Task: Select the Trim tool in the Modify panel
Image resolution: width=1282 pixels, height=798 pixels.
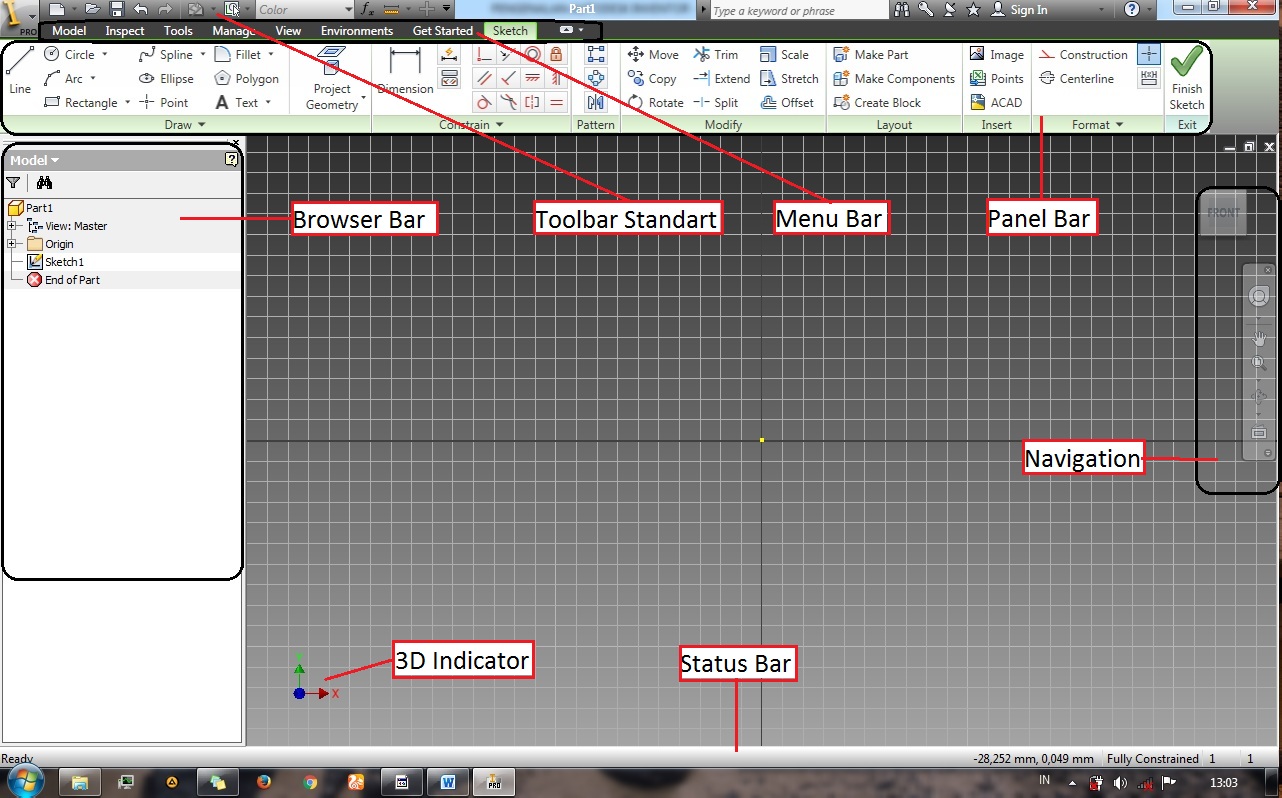Action: click(717, 54)
